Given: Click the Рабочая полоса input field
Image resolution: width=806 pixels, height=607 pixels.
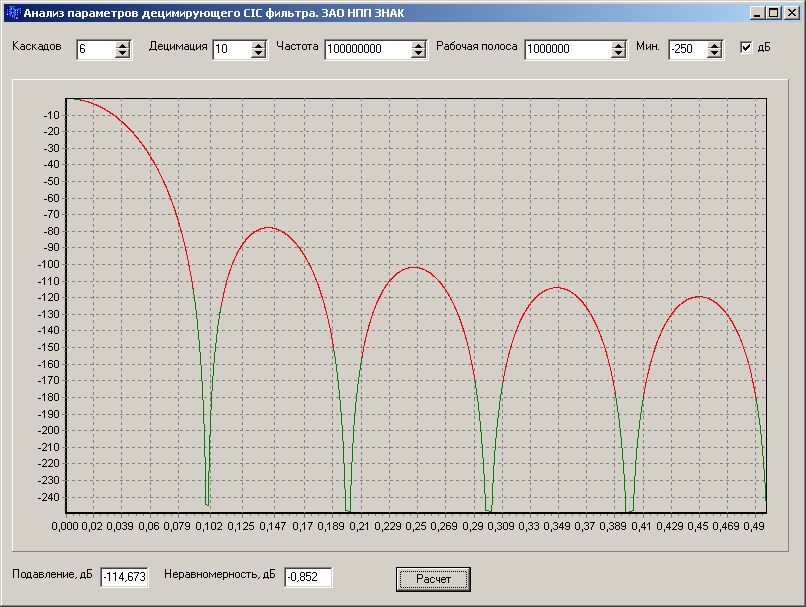Looking at the screenshot, I should [567, 50].
